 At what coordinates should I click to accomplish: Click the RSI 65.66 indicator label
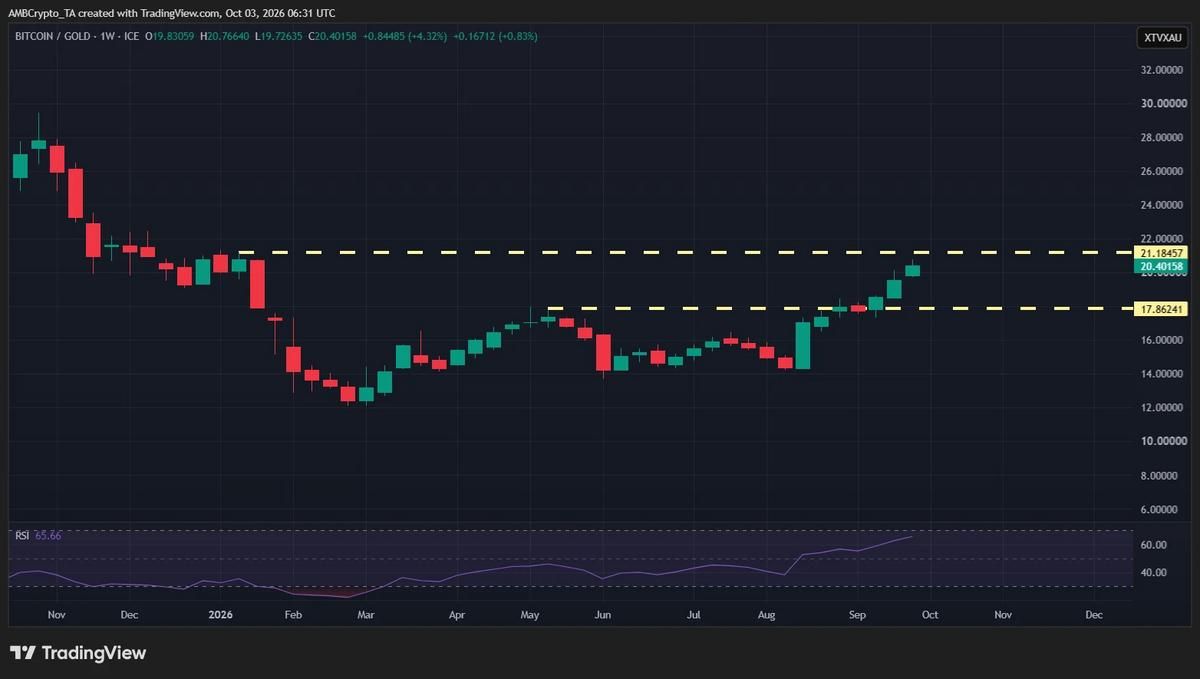pyautogui.click(x=38, y=536)
